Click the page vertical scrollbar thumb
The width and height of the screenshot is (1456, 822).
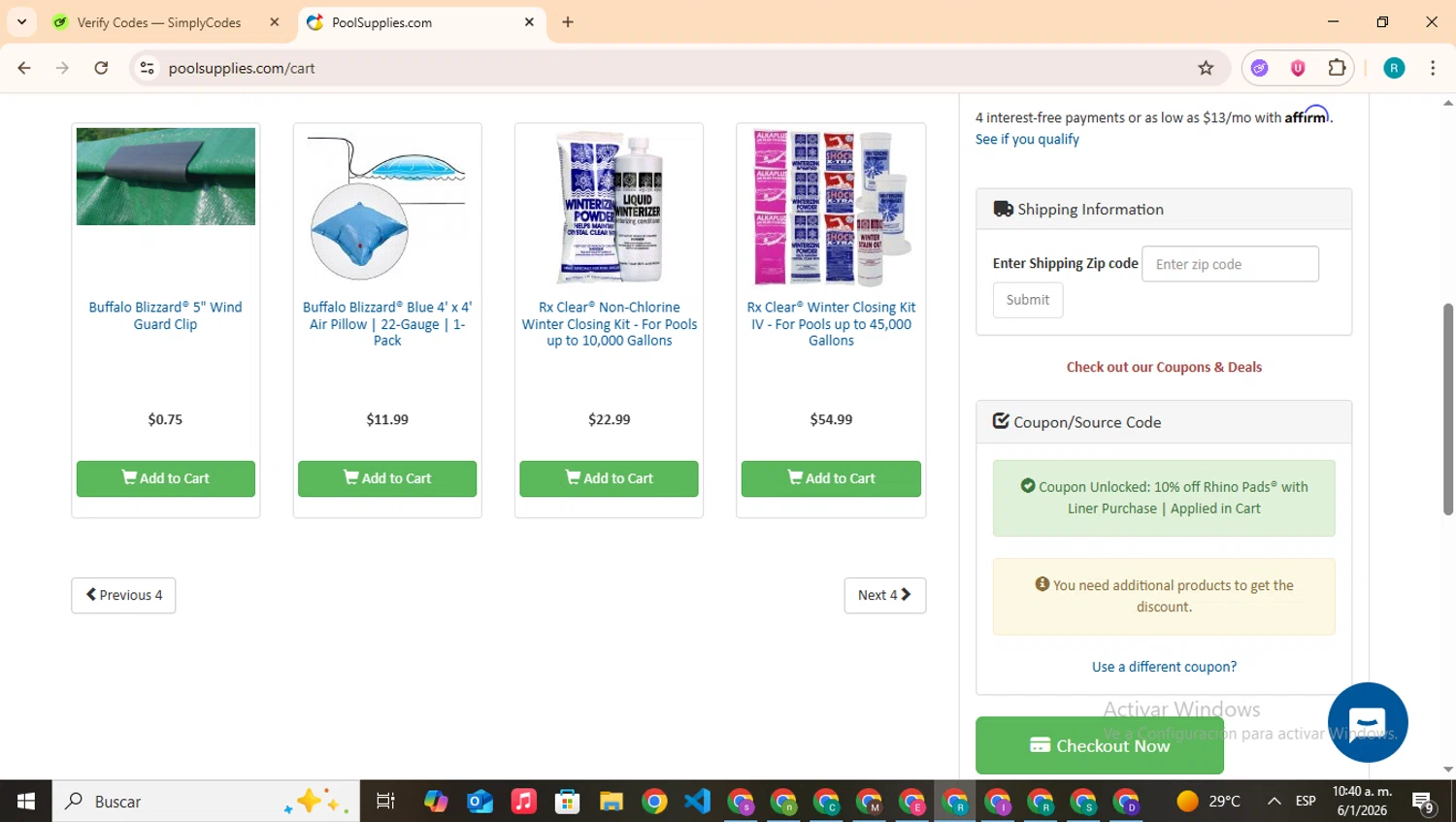[x=1448, y=409]
